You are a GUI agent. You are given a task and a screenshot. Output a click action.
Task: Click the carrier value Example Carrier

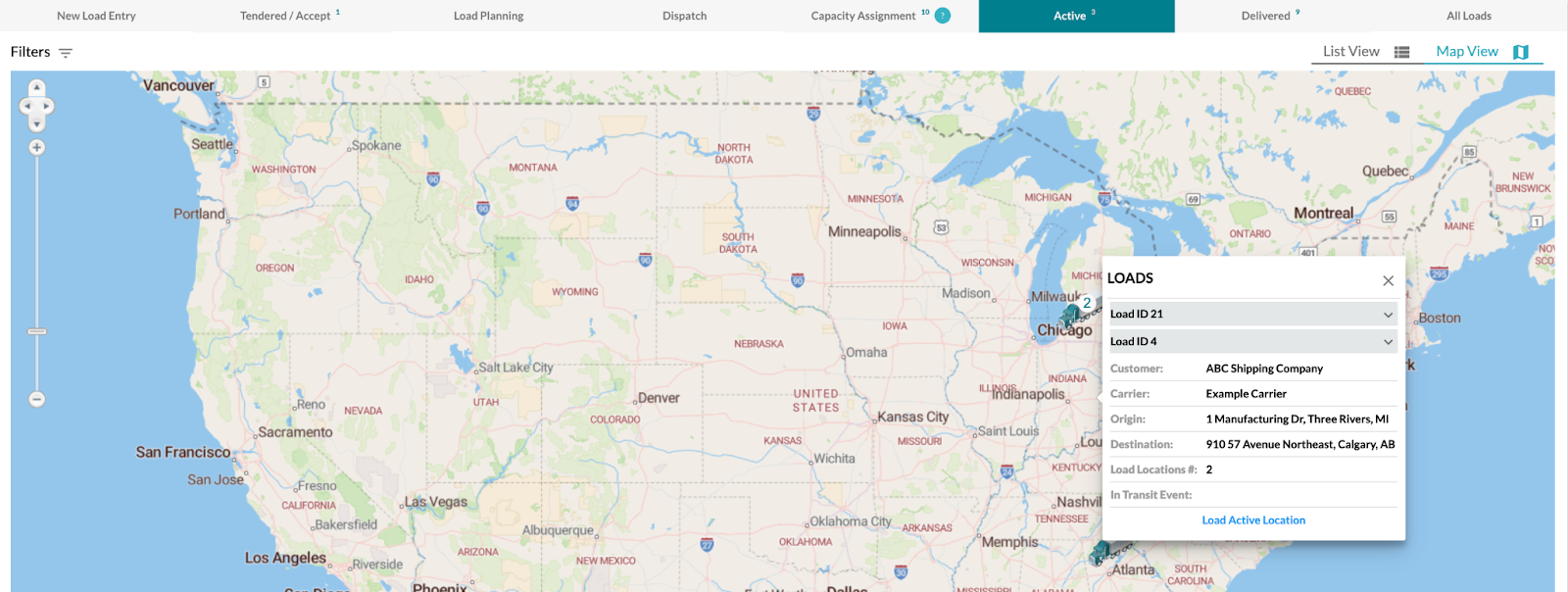point(1246,394)
